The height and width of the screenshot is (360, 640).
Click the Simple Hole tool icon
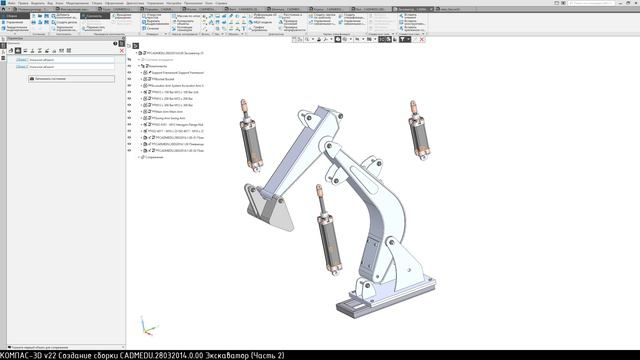[x=144, y=16]
